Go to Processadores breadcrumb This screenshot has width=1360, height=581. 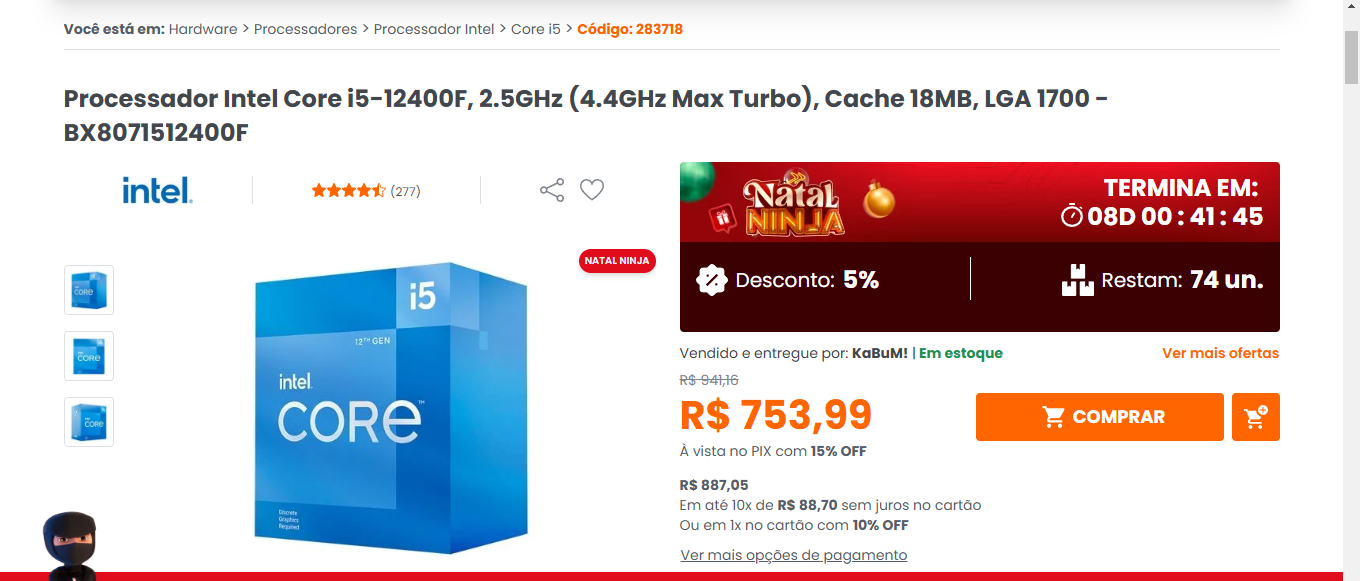[305, 29]
